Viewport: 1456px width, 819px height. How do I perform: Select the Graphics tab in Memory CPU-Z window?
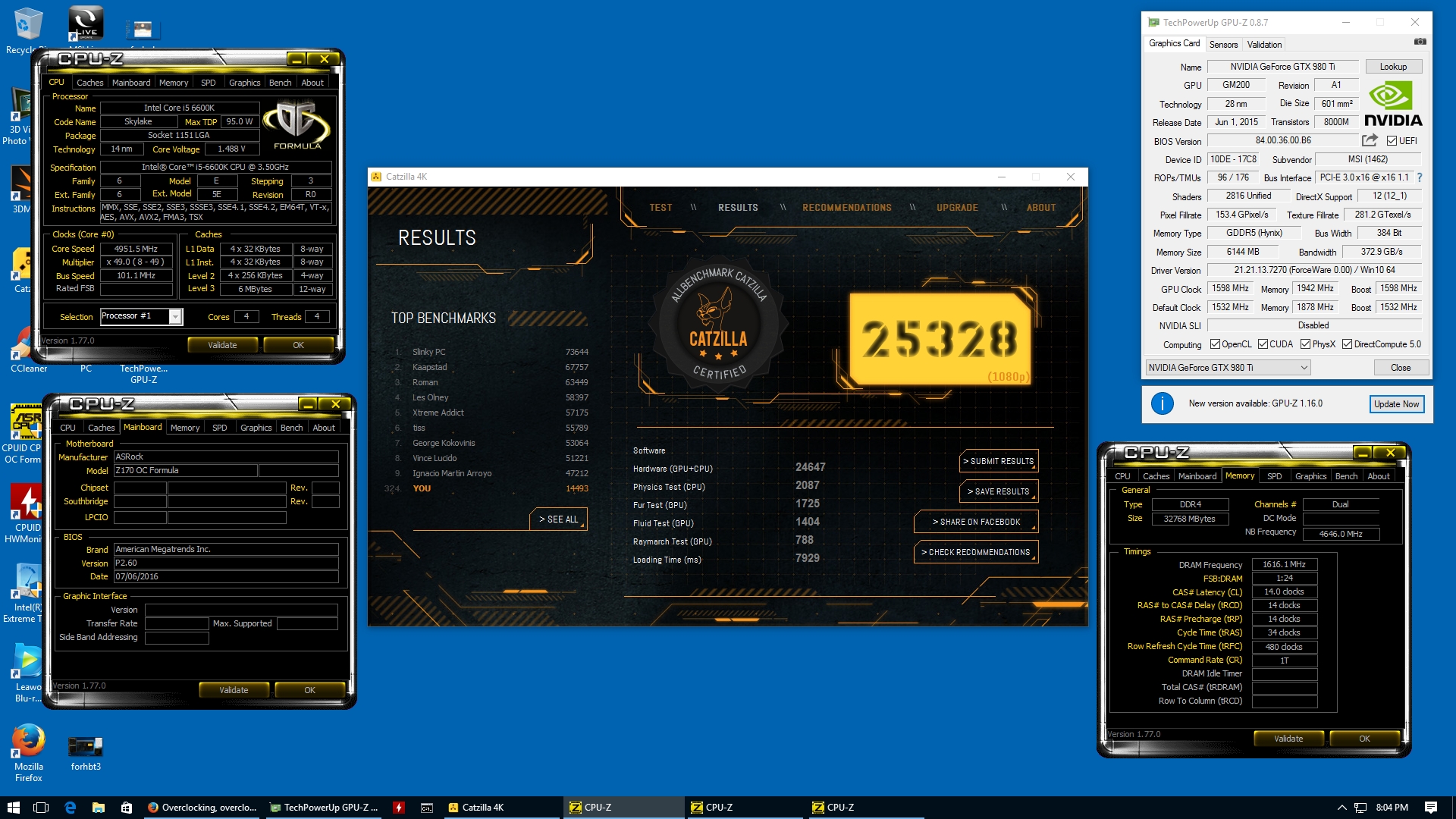pyautogui.click(x=1310, y=476)
